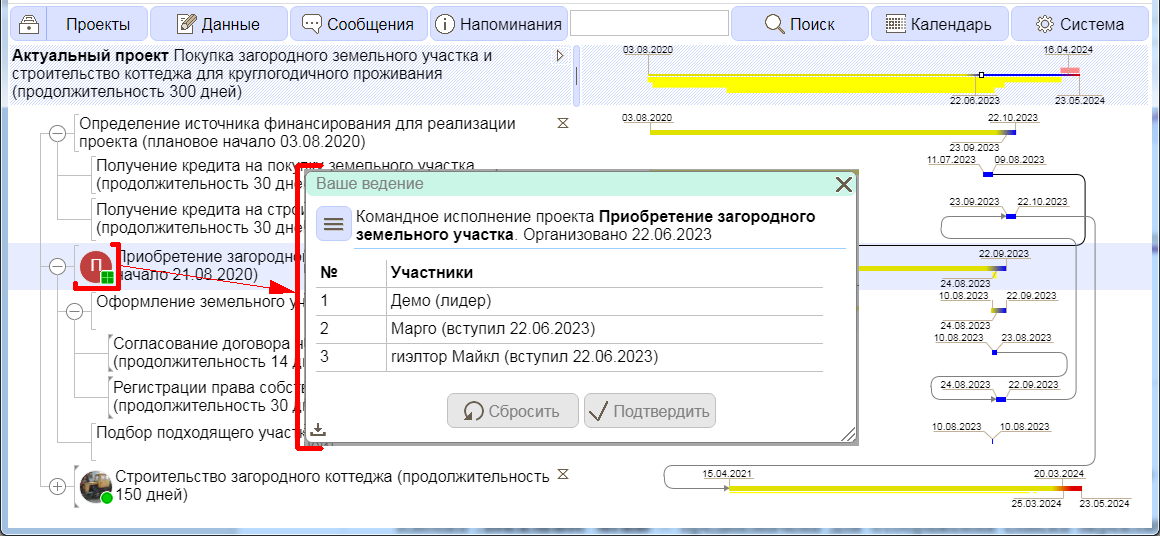Collapse the land plot acquisition node

click(57, 266)
